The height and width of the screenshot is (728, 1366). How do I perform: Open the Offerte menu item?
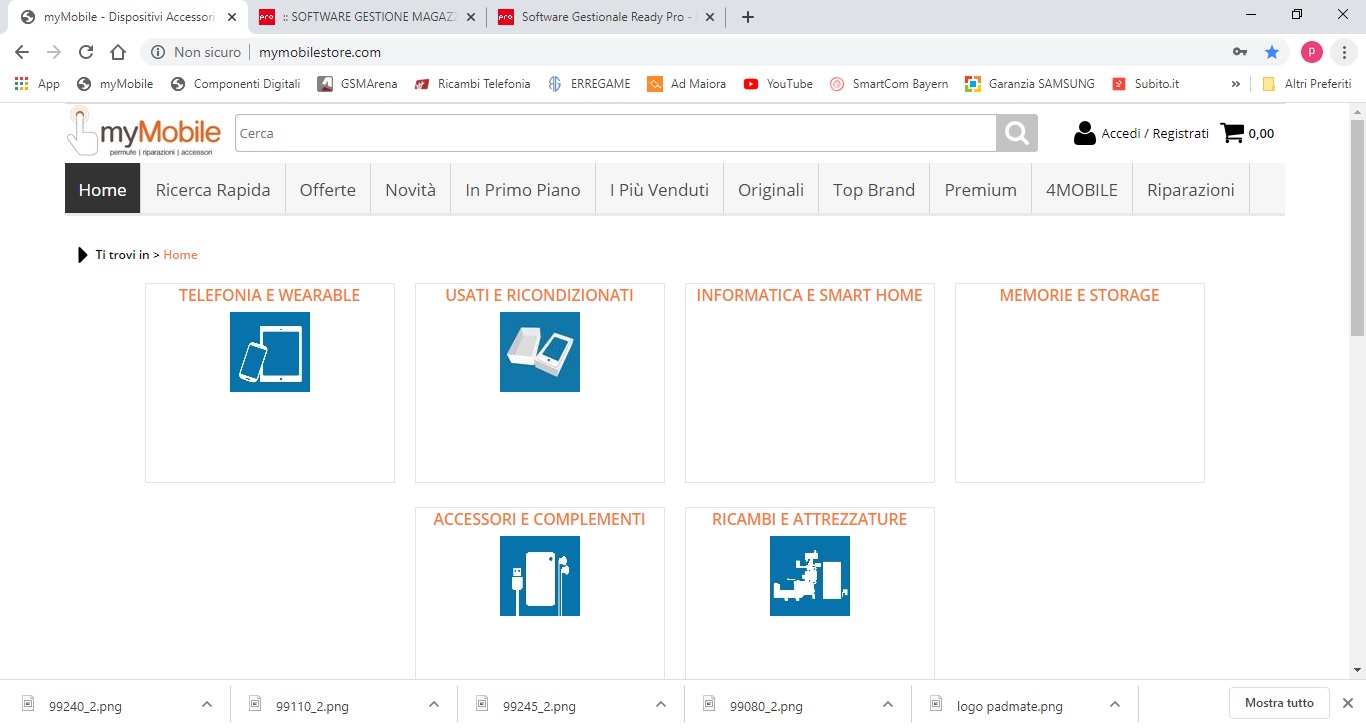pyautogui.click(x=328, y=189)
